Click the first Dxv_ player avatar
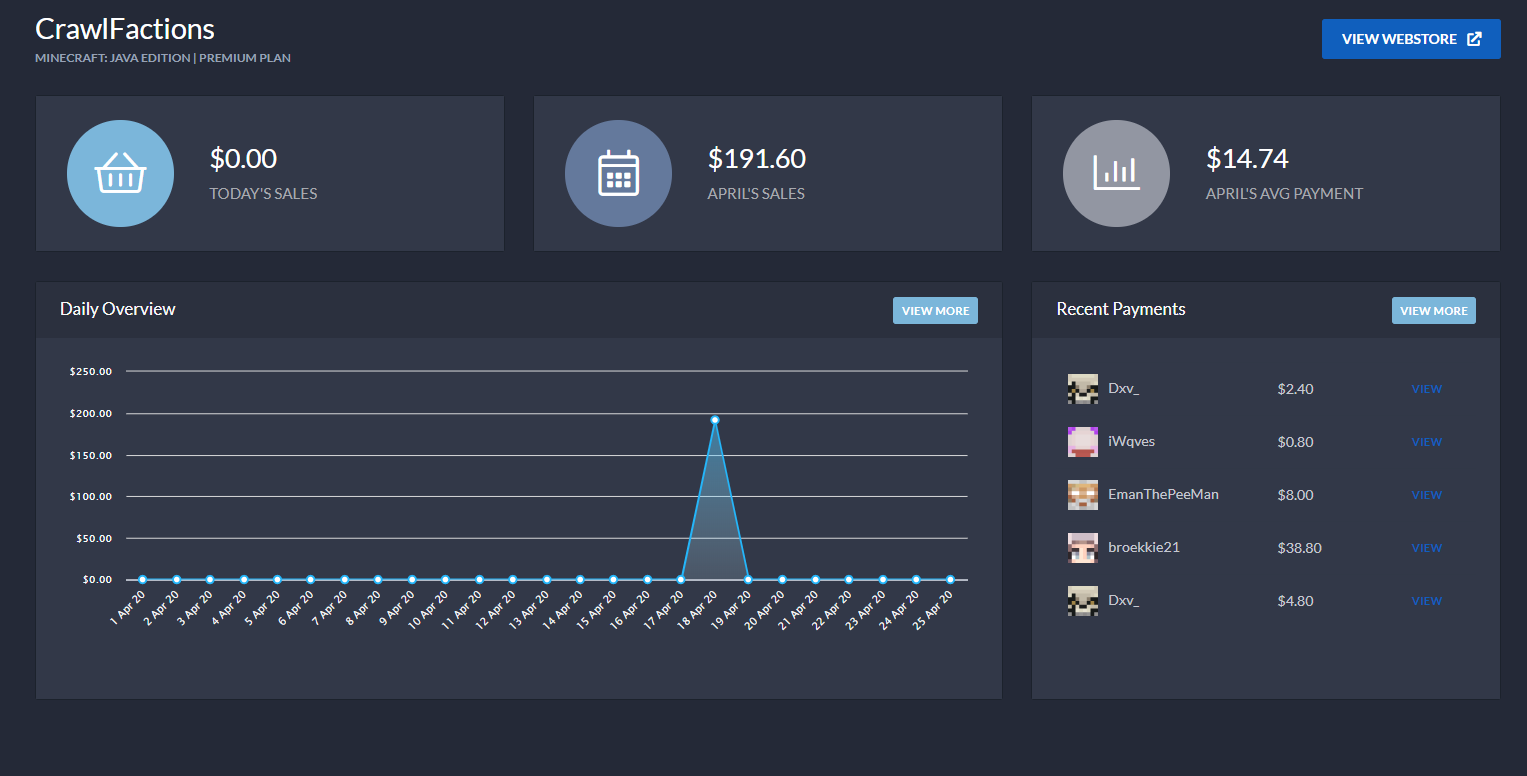The height and width of the screenshot is (776, 1527). (x=1083, y=389)
